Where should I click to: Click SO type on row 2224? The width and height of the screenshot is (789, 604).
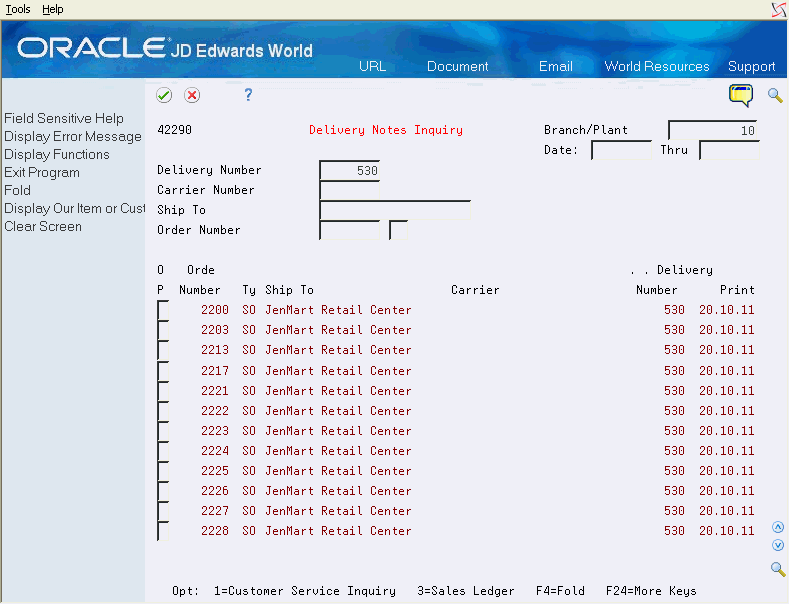[249, 451]
